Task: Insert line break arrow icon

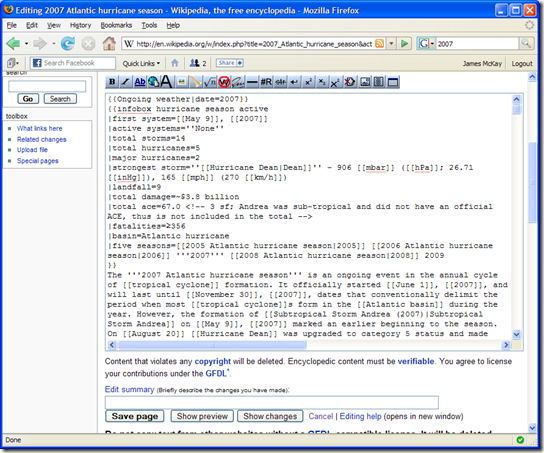Action: tap(294, 82)
